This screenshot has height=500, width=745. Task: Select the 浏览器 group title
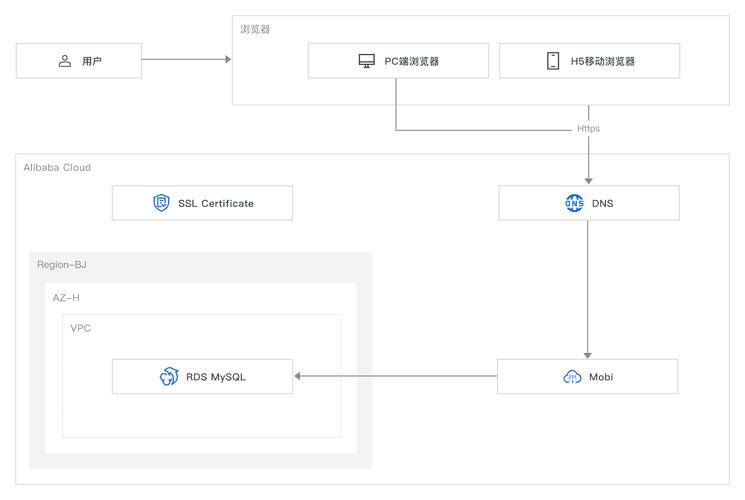pyautogui.click(x=255, y=29)
